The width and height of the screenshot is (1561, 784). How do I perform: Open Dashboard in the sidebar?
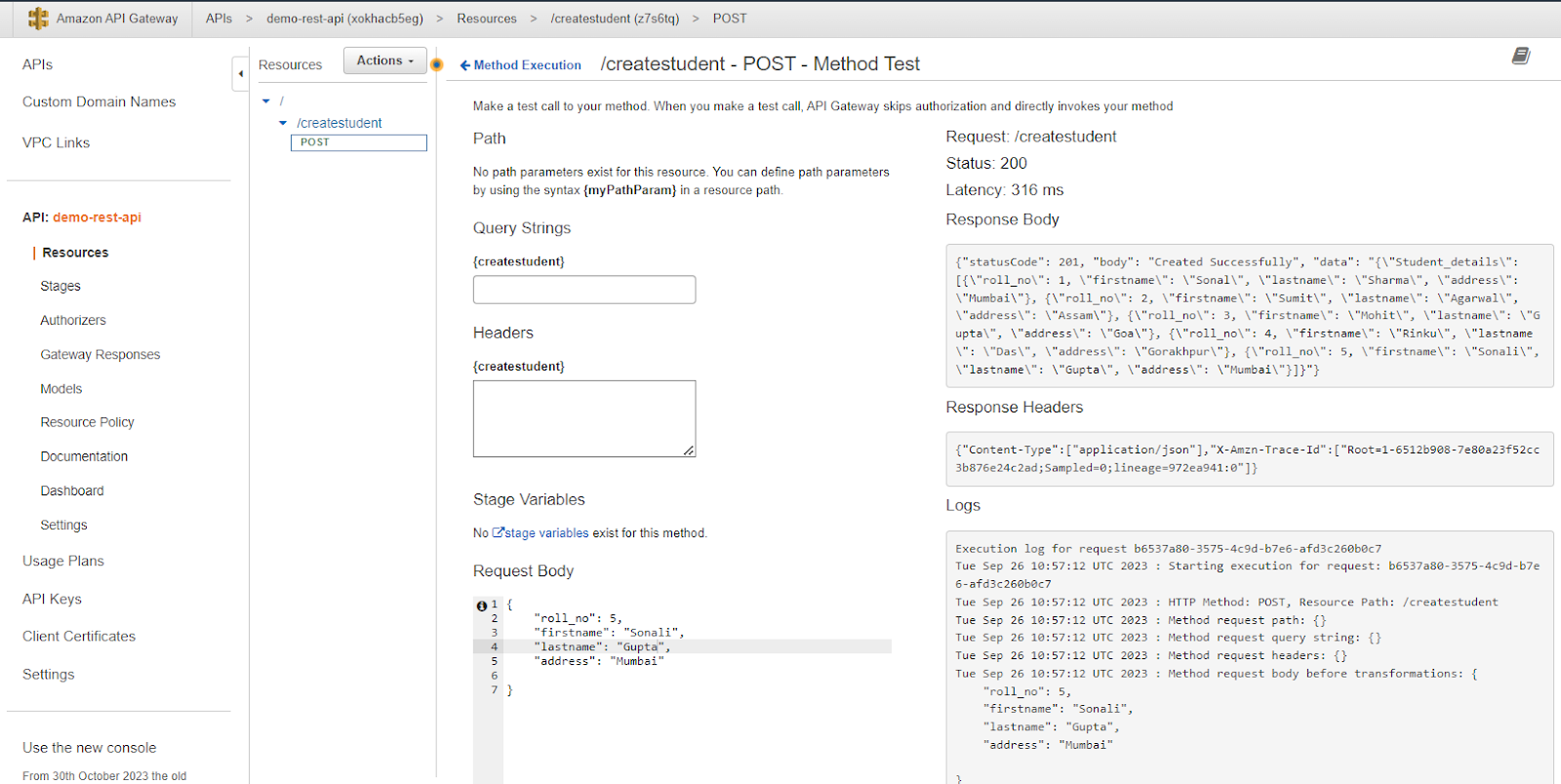pos(72,490)
